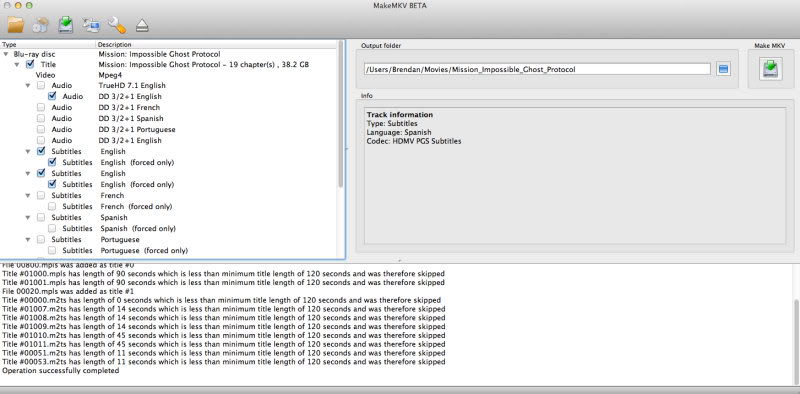Click the open disc toolbar icon
800x394 pixels.
[x=40, y=25]
